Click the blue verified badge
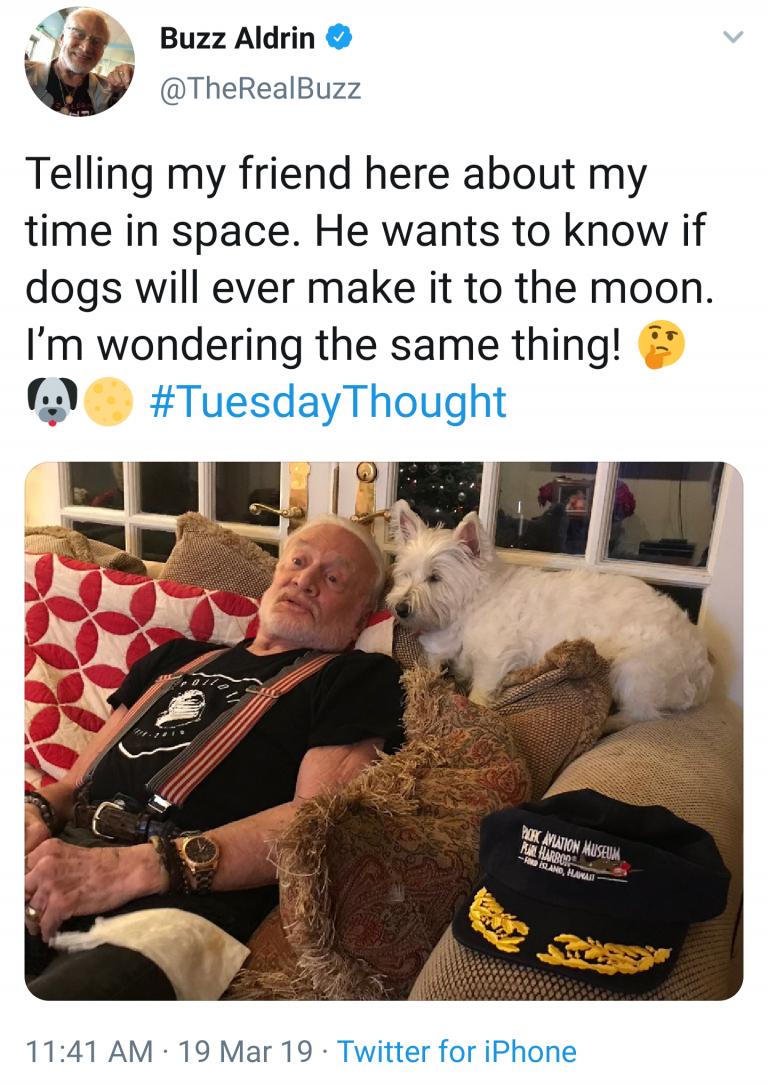The width and height of the screenshot is (768, 1085). [339, 37]
